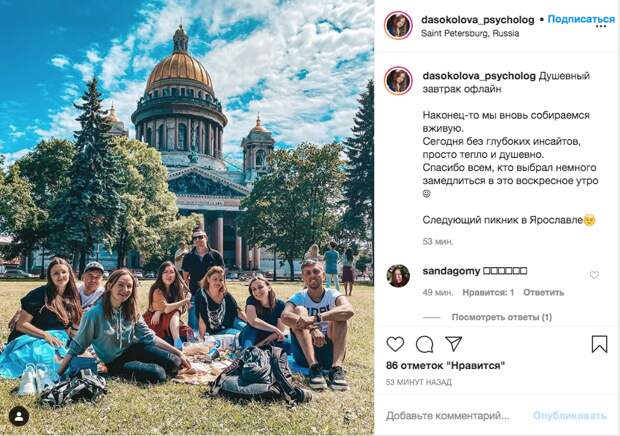Open the Saint Petersburg, Russia location
This screenshot has width=620, height=436.
(470, 34)
